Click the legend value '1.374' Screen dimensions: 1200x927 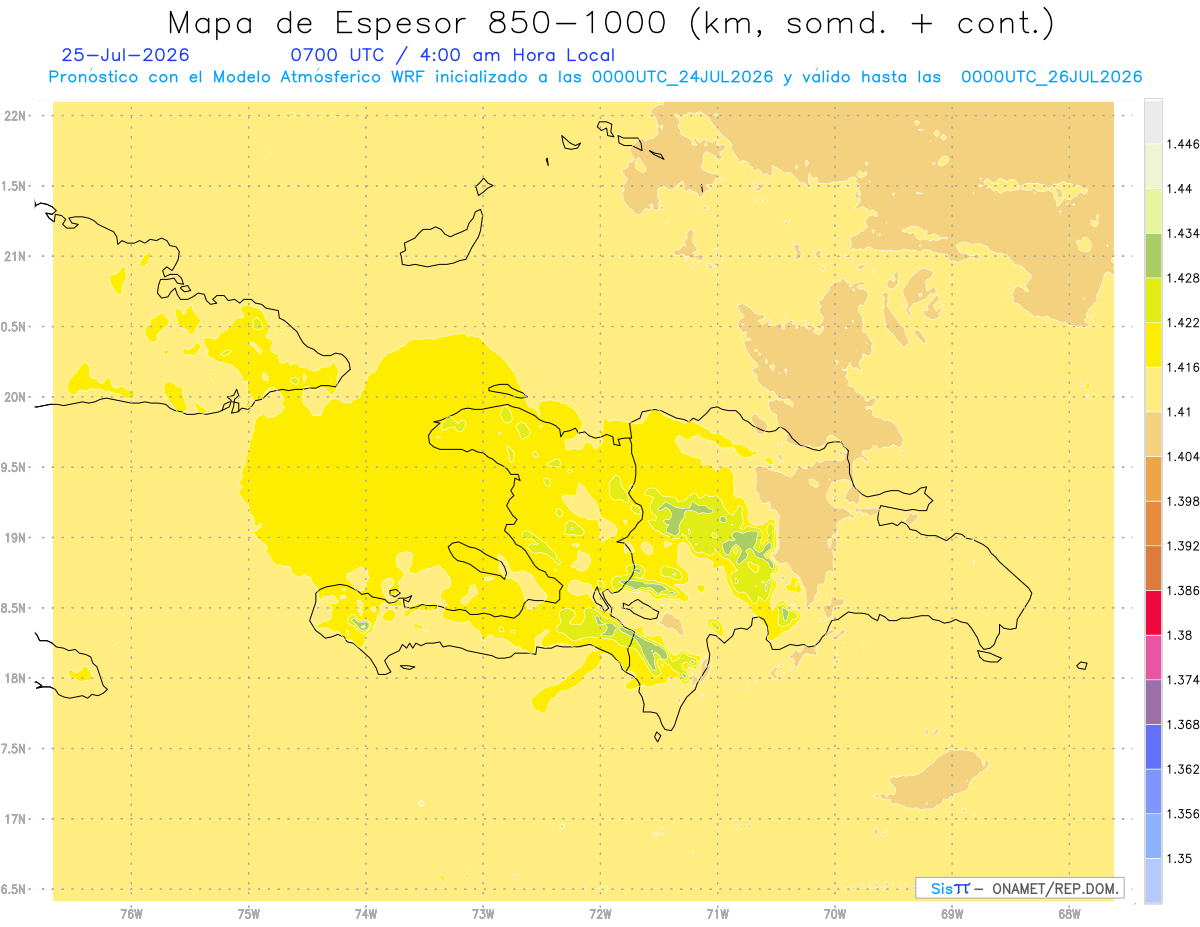click(1184, 680)
